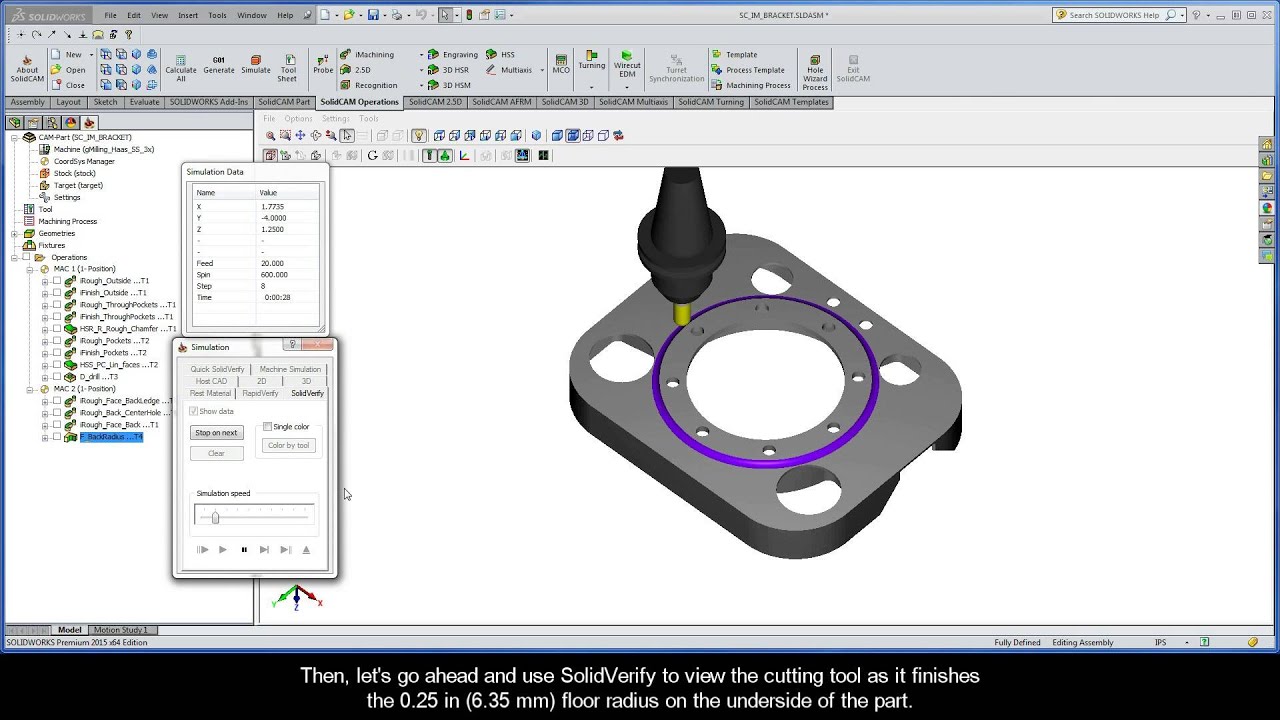Image resolution: width=1280 pixels, height=720 pixels.
Task: Expand the iRough_ThroughPockets operation
Action: pos(45,305)
